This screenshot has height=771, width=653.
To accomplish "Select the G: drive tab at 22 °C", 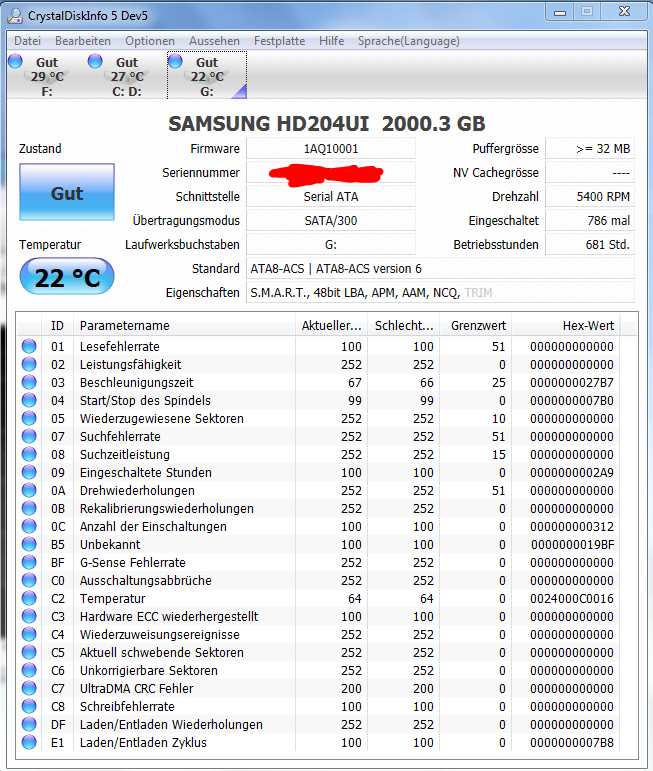I will [207, 75].
